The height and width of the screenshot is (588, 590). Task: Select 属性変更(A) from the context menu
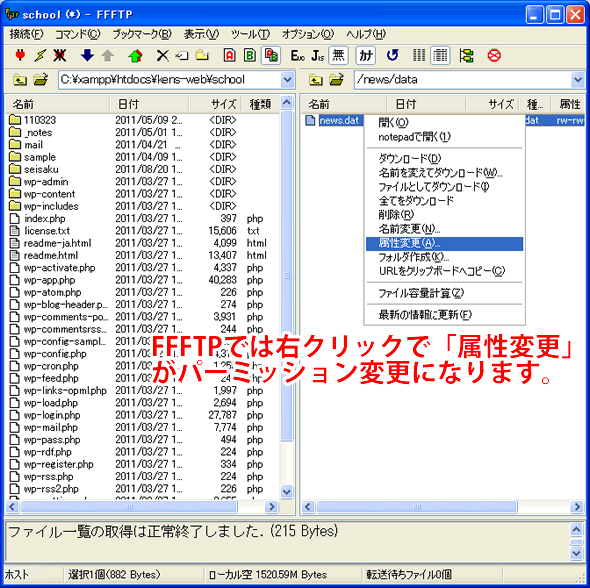click(x=444, y=243)
